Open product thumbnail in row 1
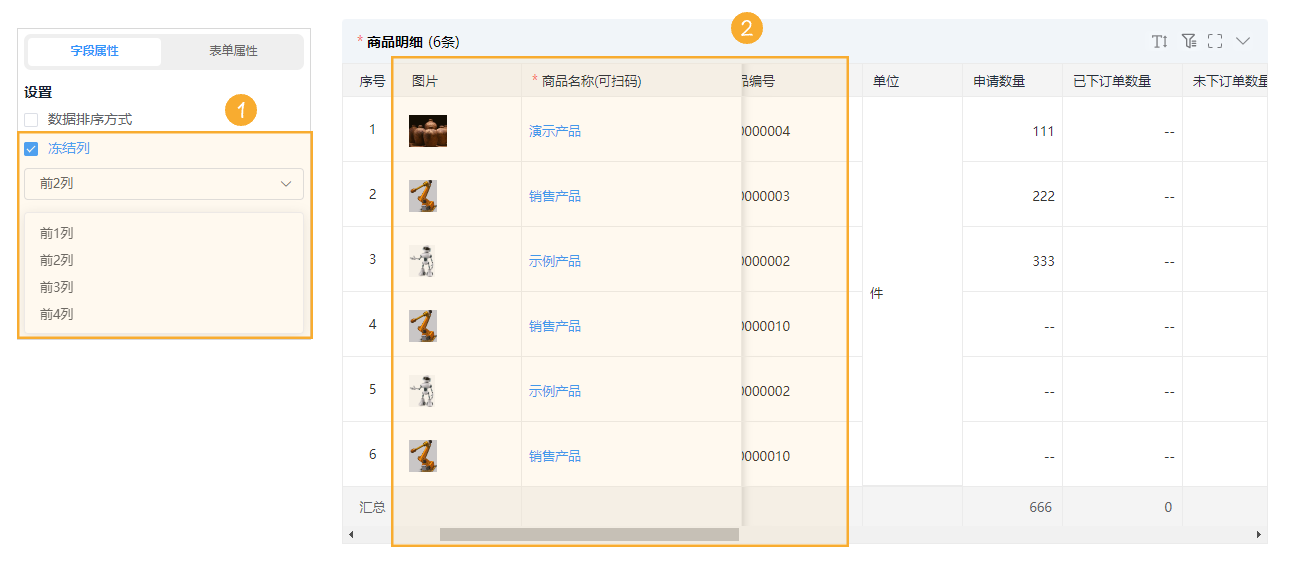This screenshot has width=1293, height=564. coord(428,131)
